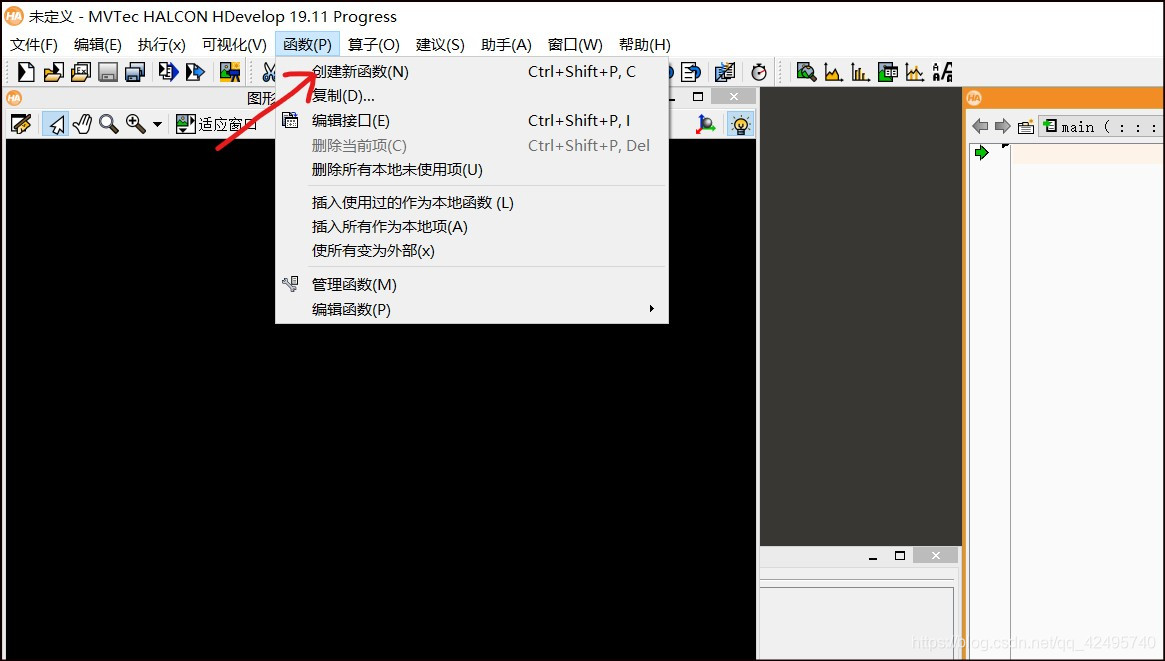Choose 使所有变为外部(x) entry
This screenshot has width=1165, height=661.
pos(472,250)
